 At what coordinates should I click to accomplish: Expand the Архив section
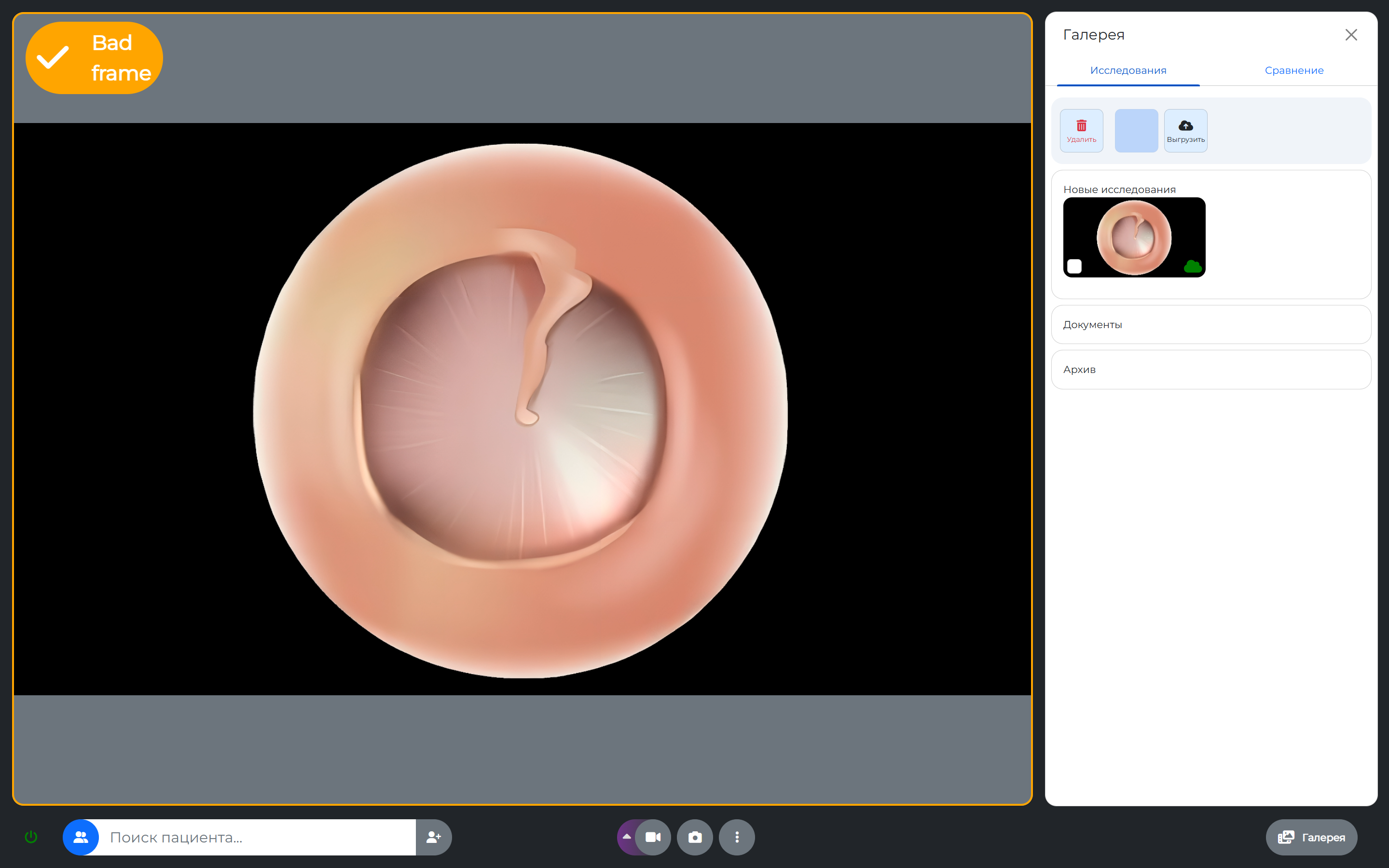click(x=1211, y=370)
